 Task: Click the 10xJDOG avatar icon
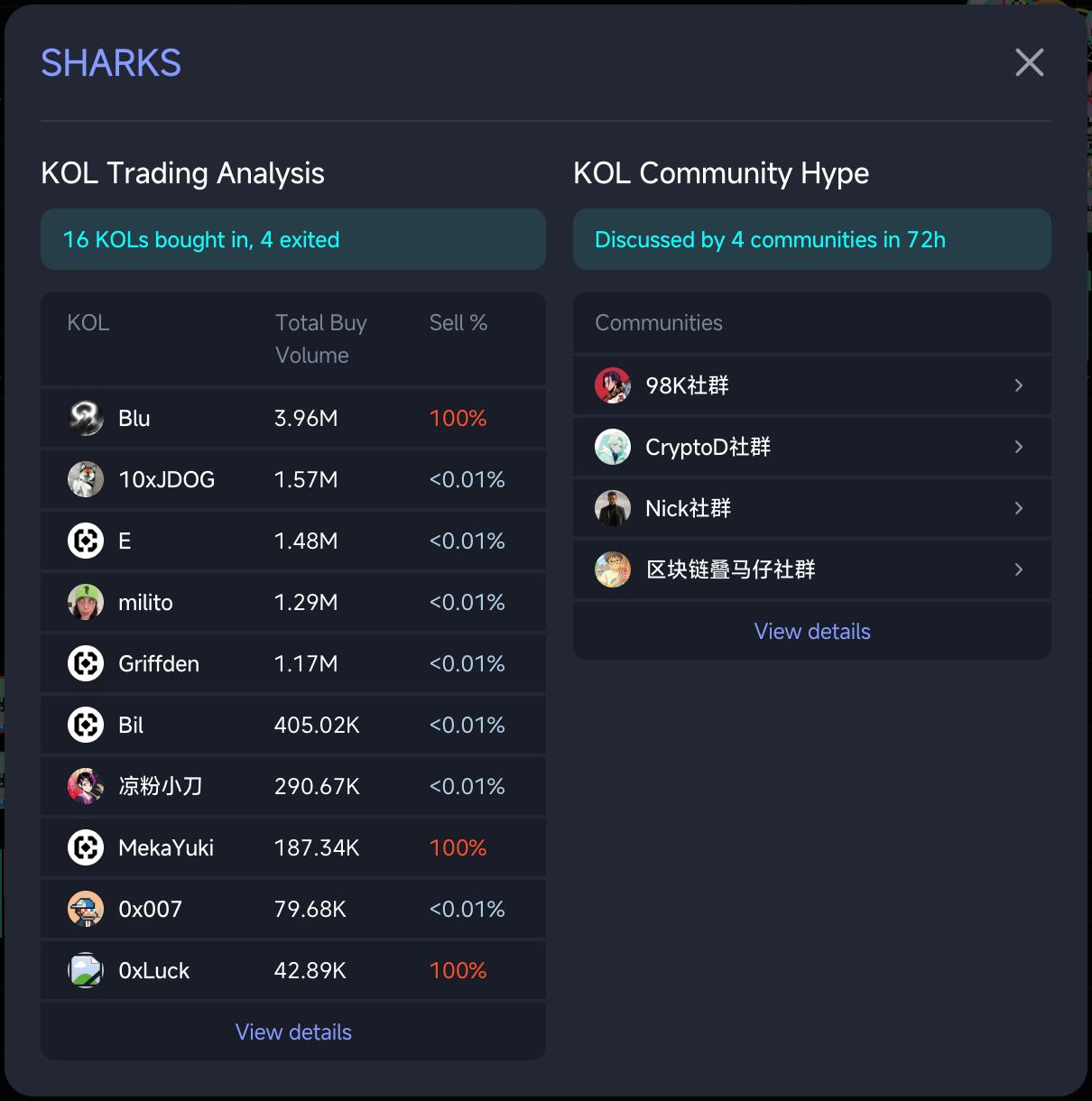pyautogui.click(x=86, y=479)
